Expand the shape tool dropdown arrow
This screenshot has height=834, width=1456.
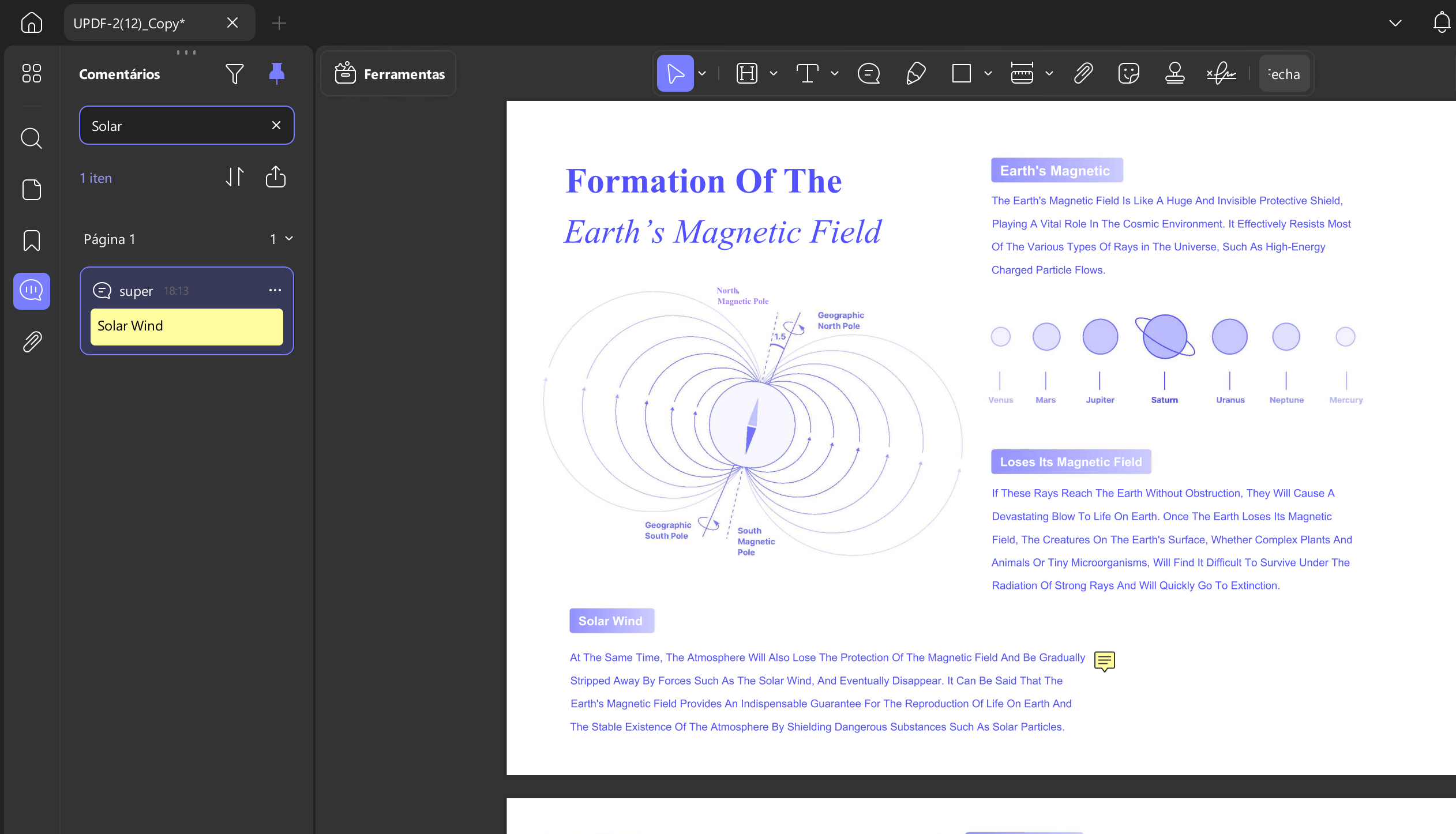(988, 73)
